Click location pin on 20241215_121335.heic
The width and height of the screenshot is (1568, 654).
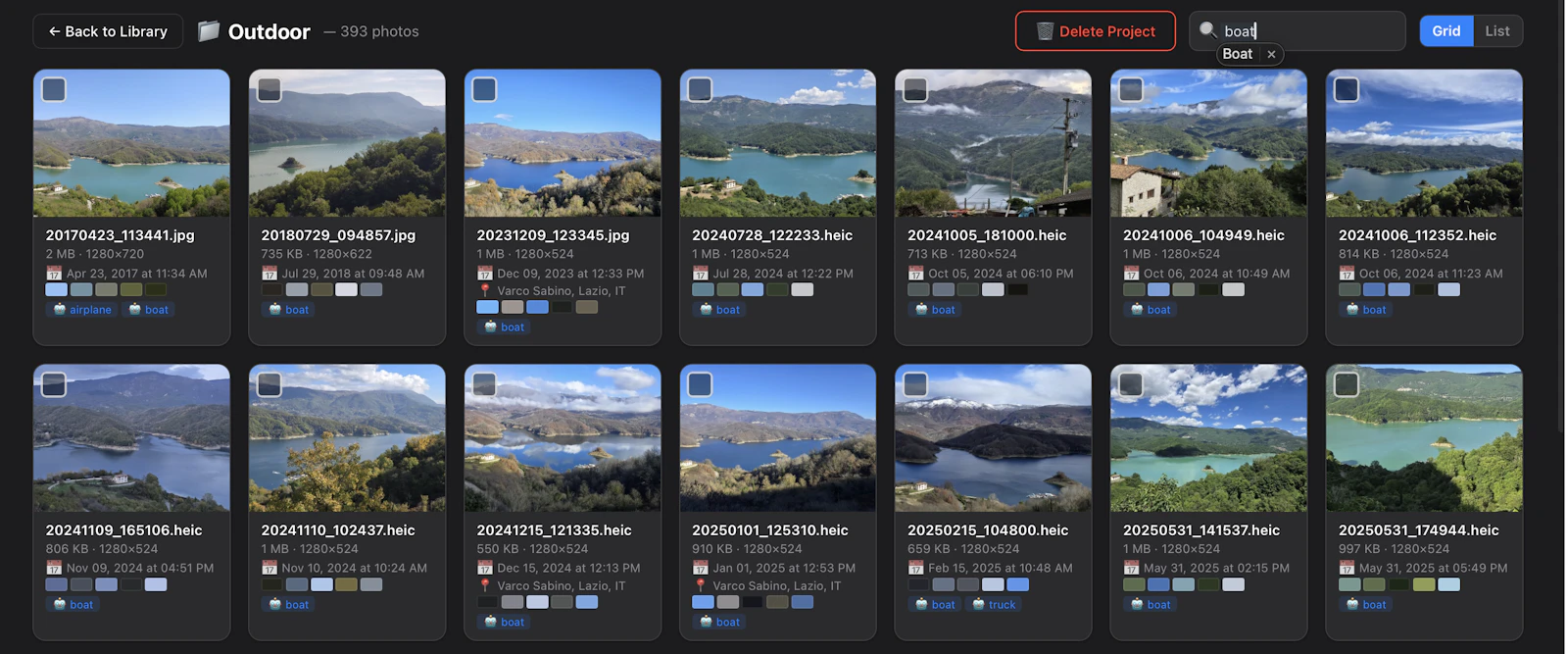[484, 586]
